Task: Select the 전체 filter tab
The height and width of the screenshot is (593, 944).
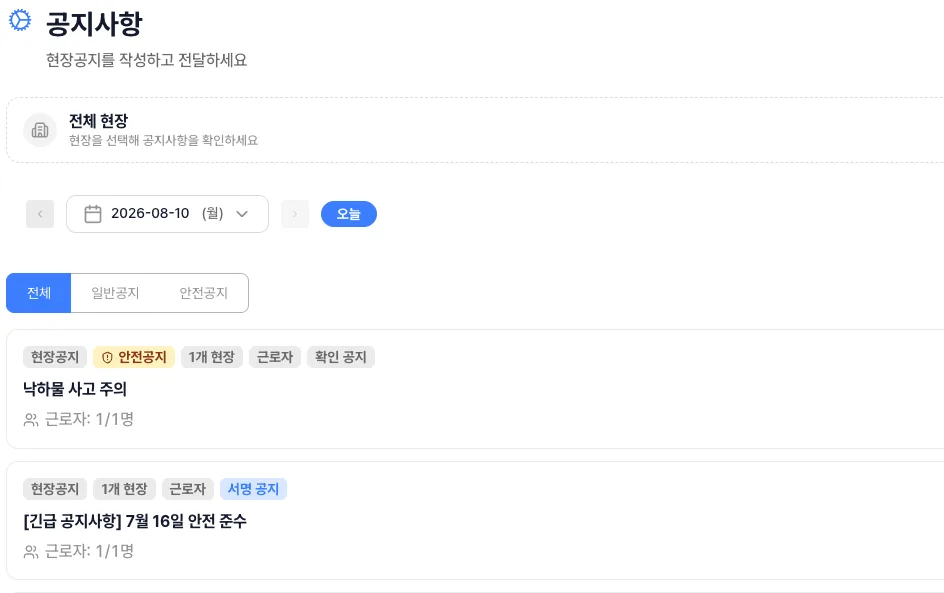Action: click(39, 293)
